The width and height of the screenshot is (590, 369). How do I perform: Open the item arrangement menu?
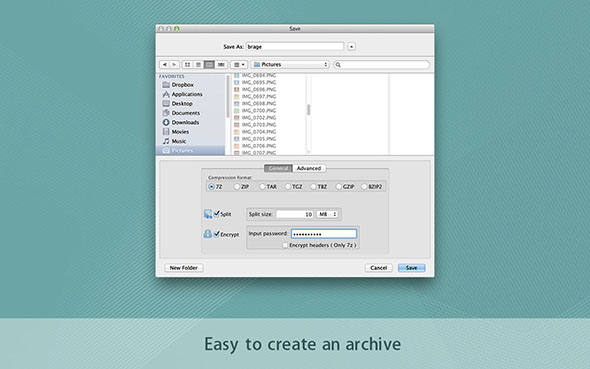click(239, 65)
